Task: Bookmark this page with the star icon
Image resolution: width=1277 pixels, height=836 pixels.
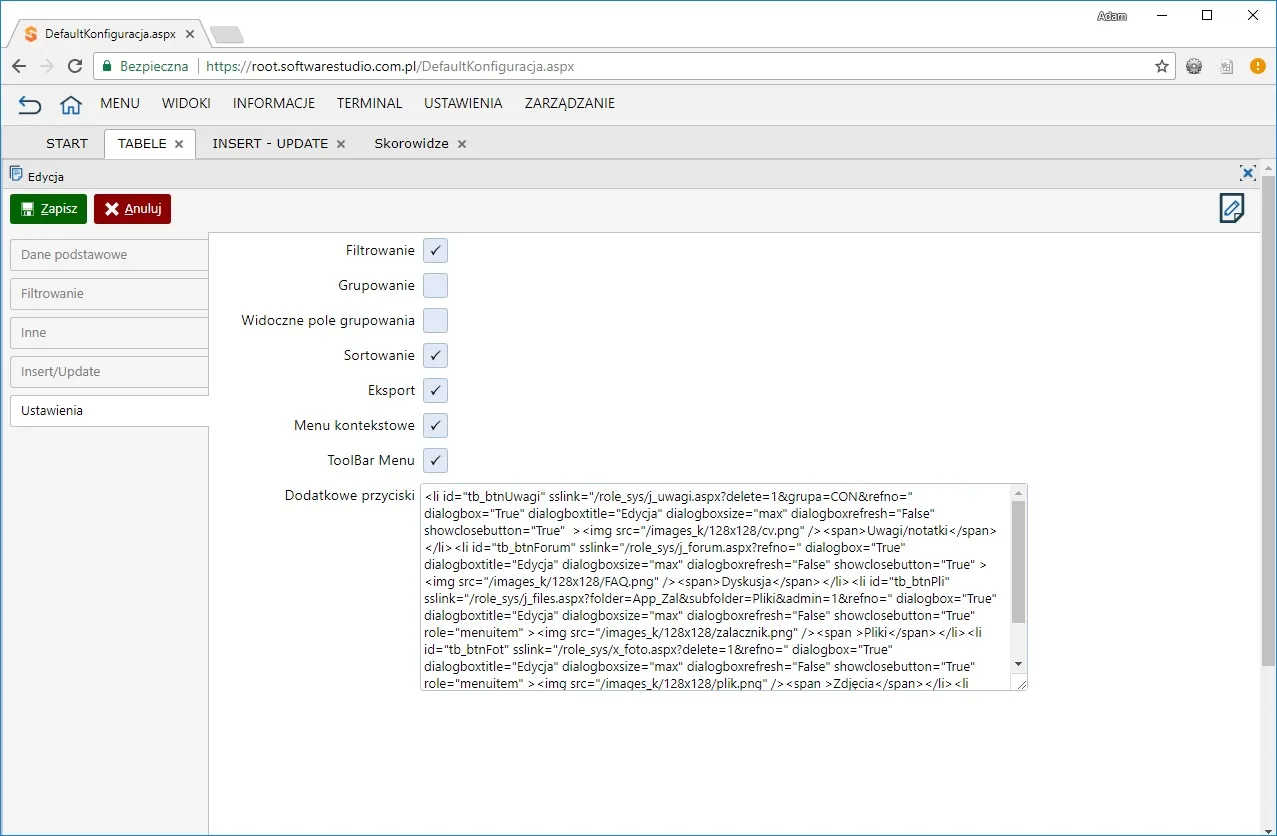Action: (1162, 66)
